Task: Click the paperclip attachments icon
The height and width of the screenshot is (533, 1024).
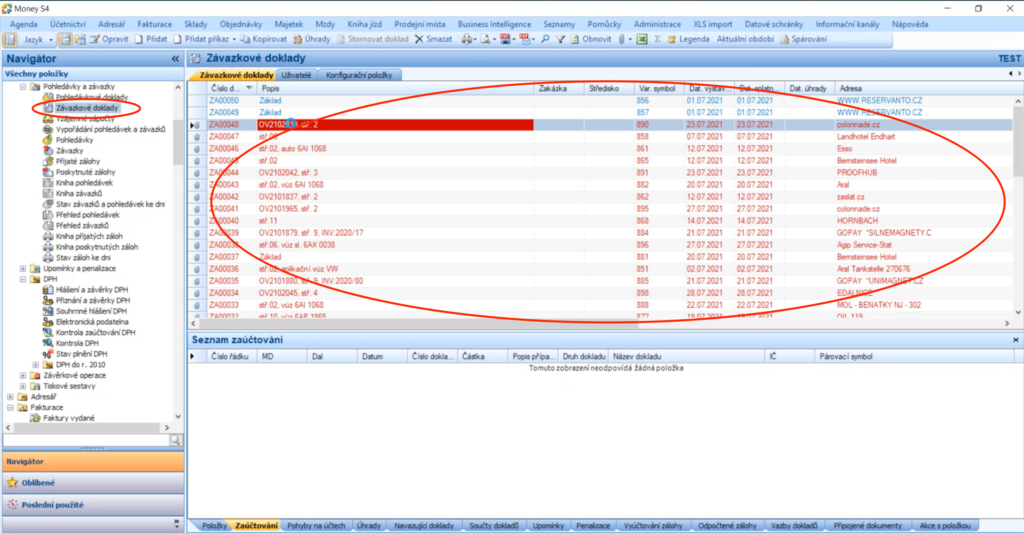Action: [622, 39]
